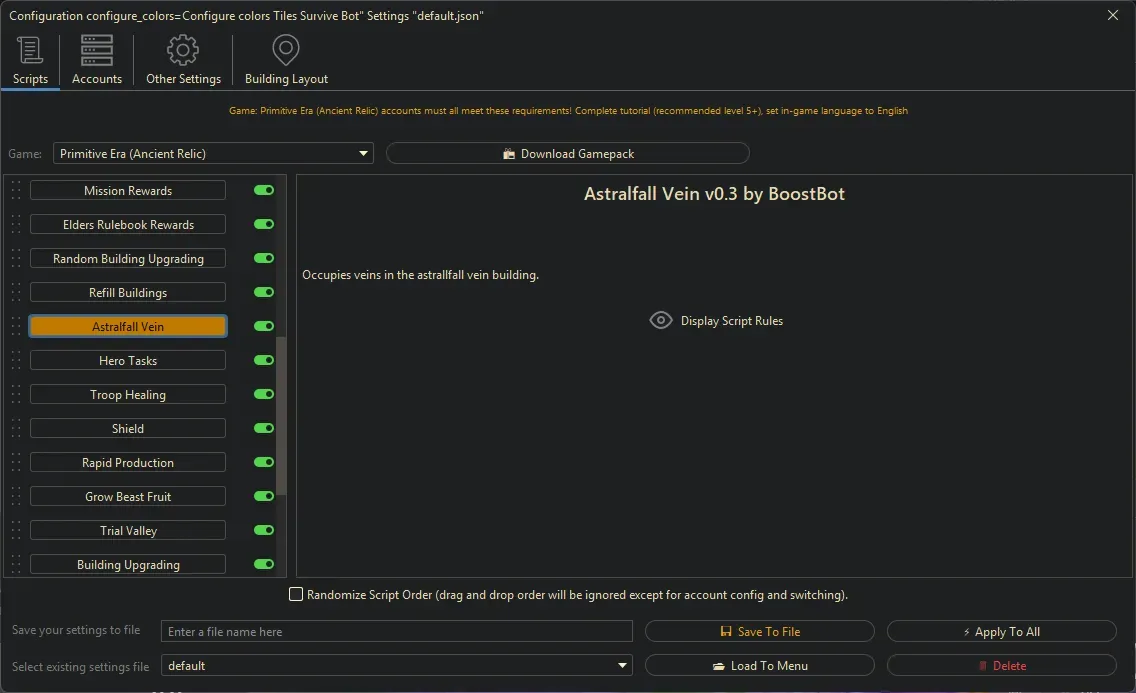Disable the Astralfall Vein script toggle
This screenshot has width=1136, height=693.
point(264,327)
